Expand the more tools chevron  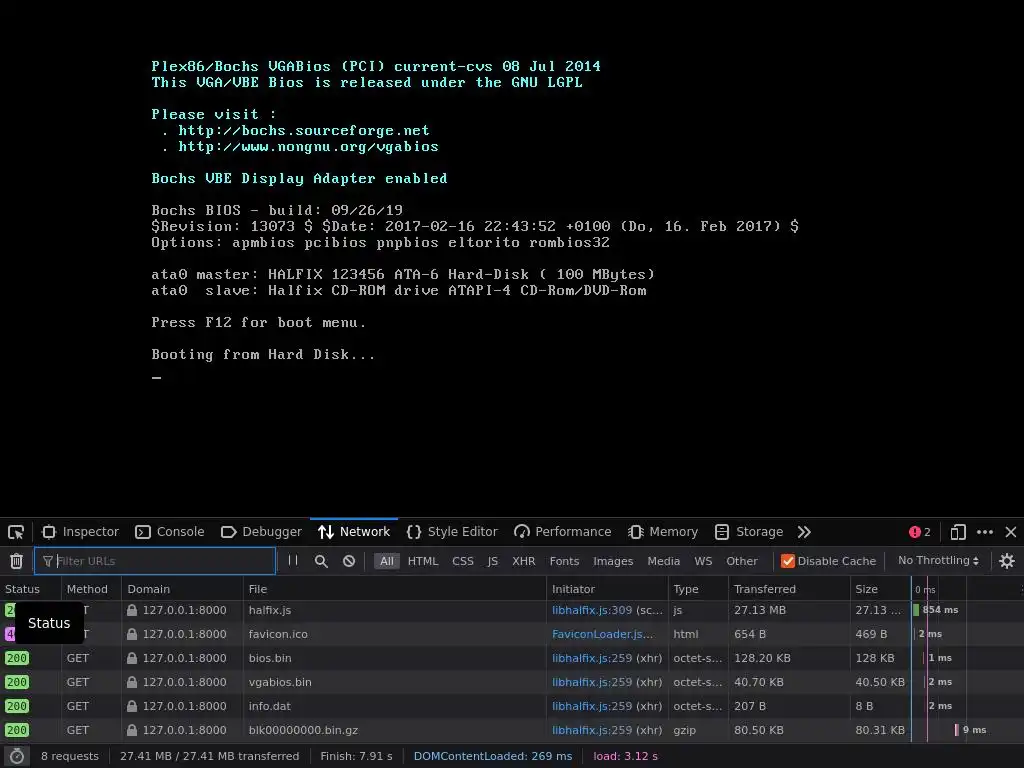click(x=804, y=532)
